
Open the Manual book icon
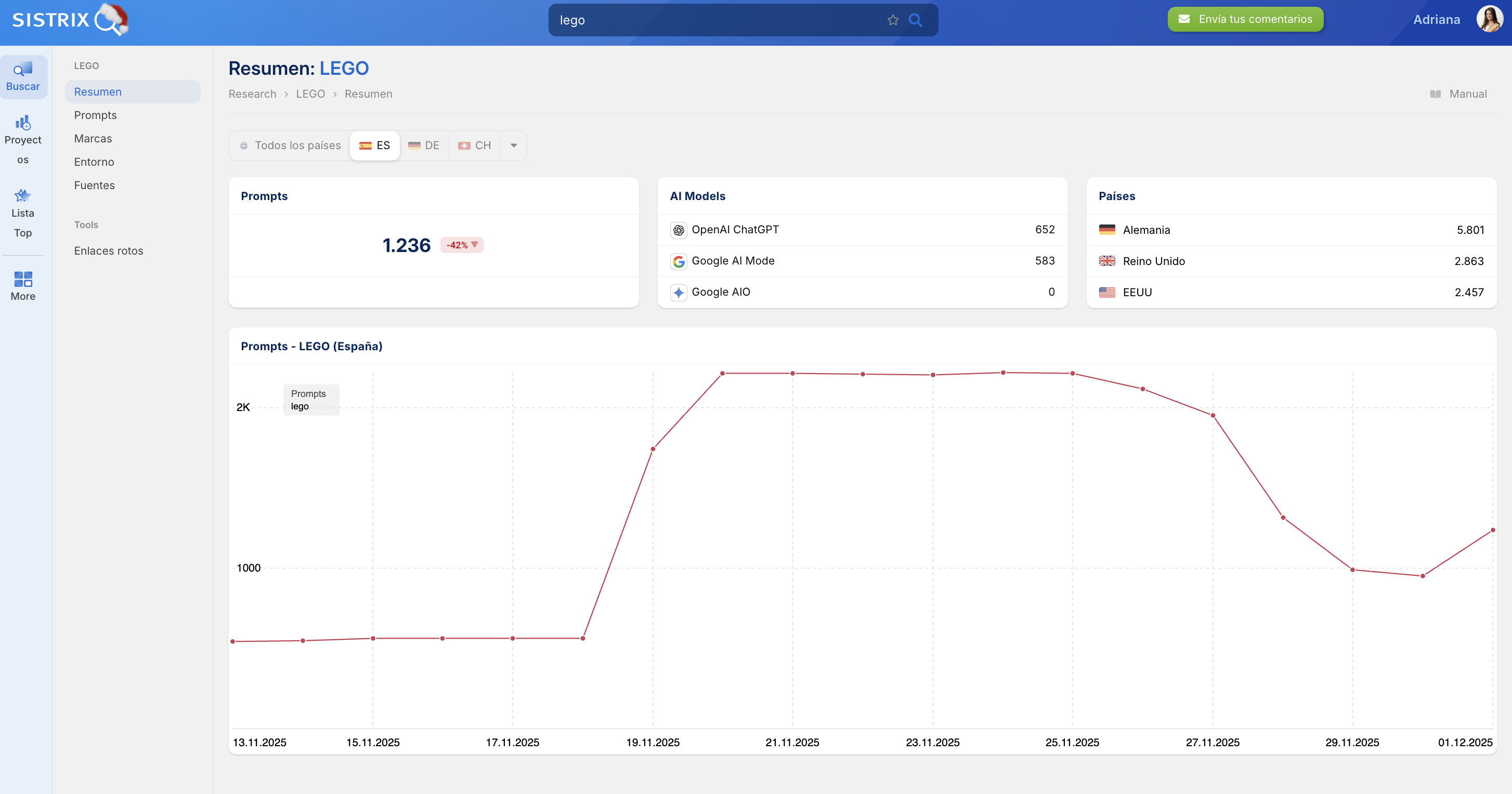click(x=1435, y=94)
